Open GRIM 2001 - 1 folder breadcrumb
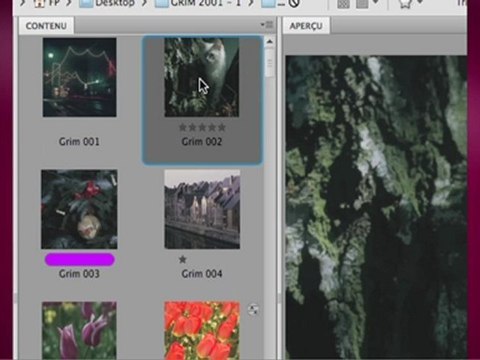480x360 pixels. point(199,3)
